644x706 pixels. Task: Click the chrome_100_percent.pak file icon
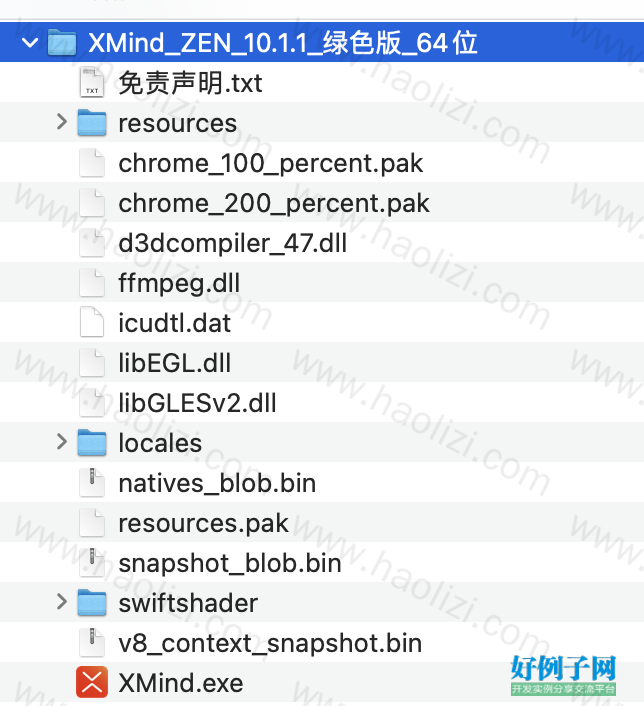92,163
